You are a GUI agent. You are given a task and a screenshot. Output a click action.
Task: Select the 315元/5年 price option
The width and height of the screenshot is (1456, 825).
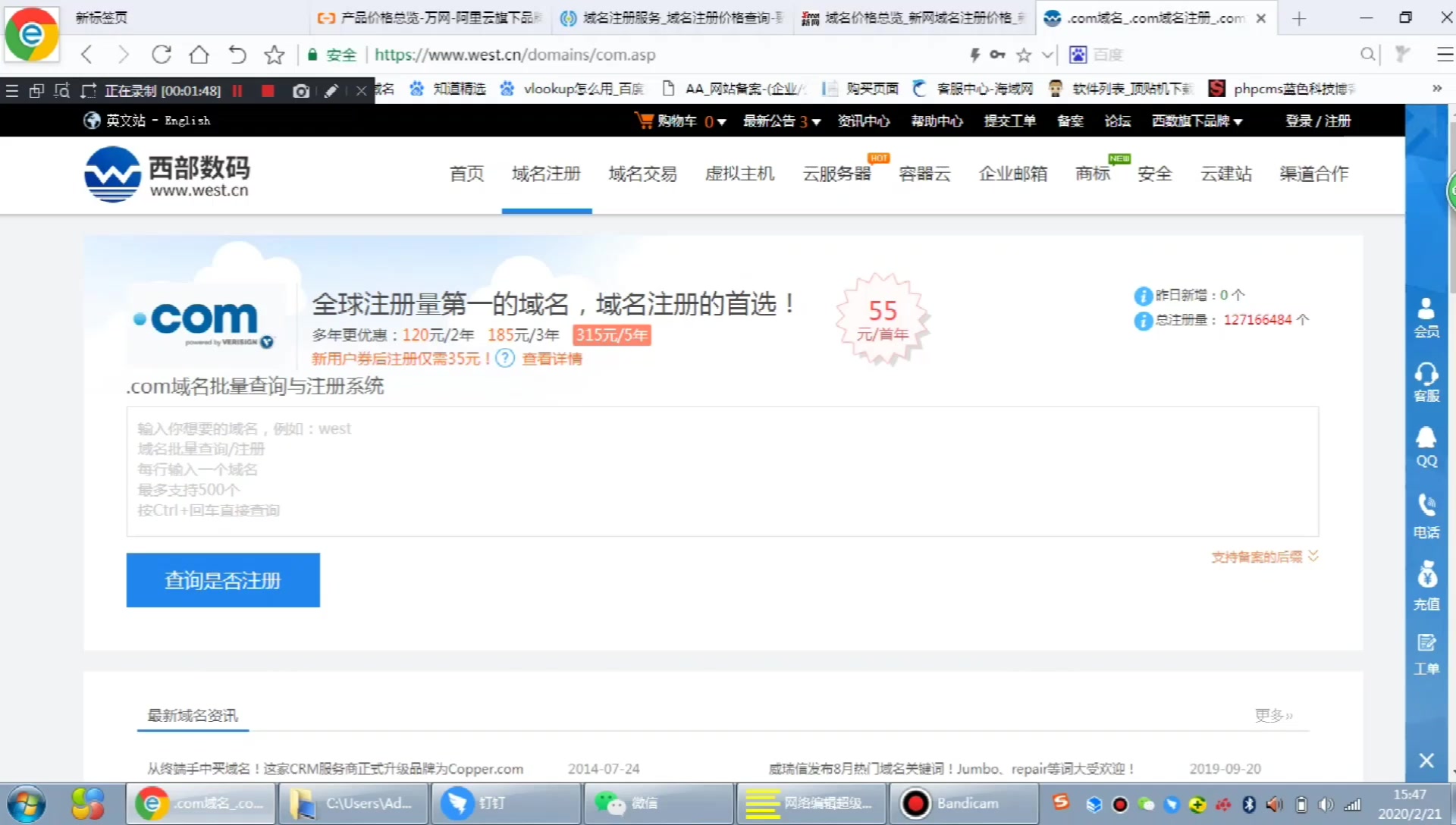click(611, 335)
